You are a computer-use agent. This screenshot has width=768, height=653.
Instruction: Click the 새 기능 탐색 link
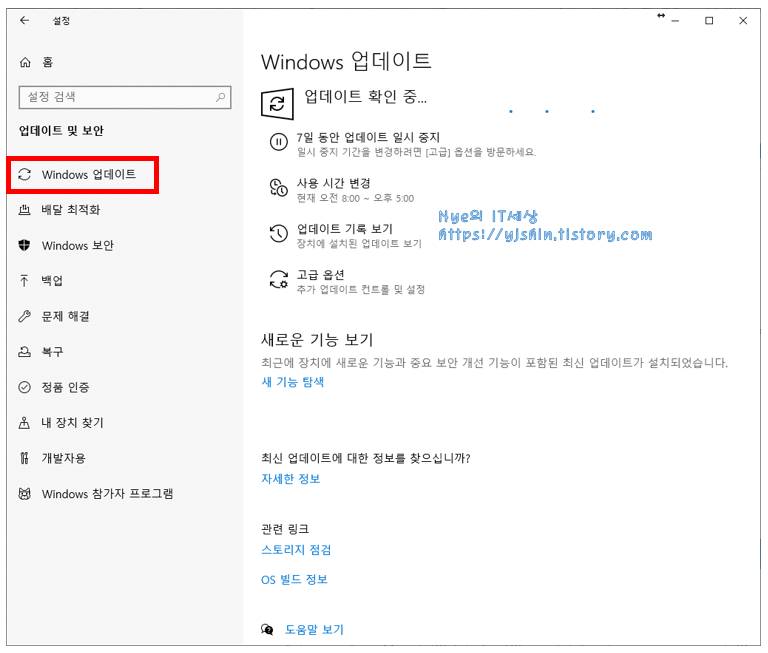292,382
